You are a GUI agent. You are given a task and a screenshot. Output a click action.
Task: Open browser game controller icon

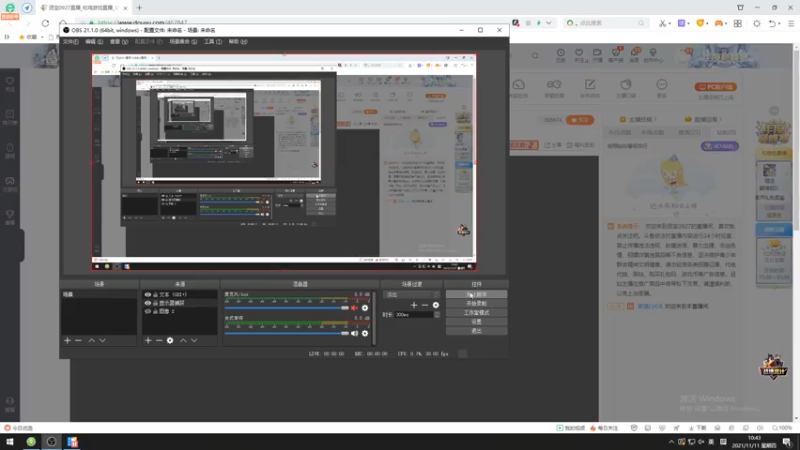(718, 23)
